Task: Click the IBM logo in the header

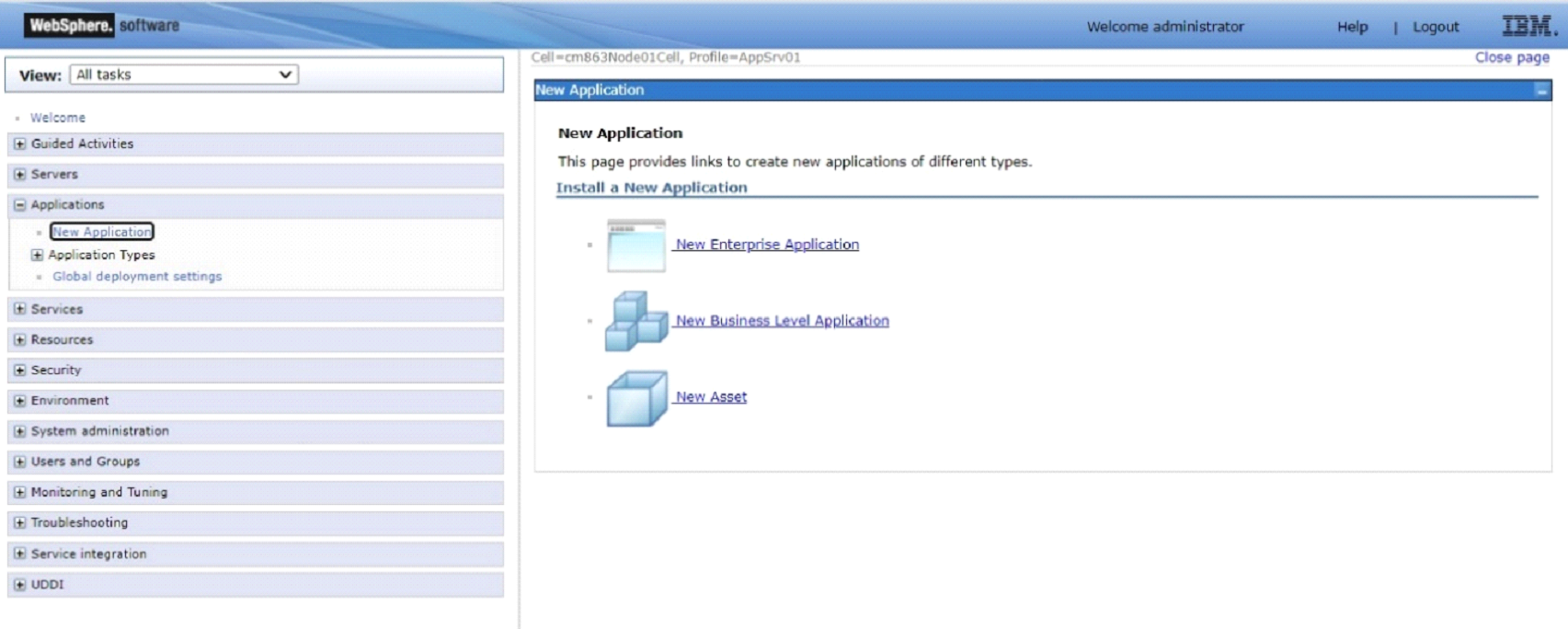Action: point(1528,26)
